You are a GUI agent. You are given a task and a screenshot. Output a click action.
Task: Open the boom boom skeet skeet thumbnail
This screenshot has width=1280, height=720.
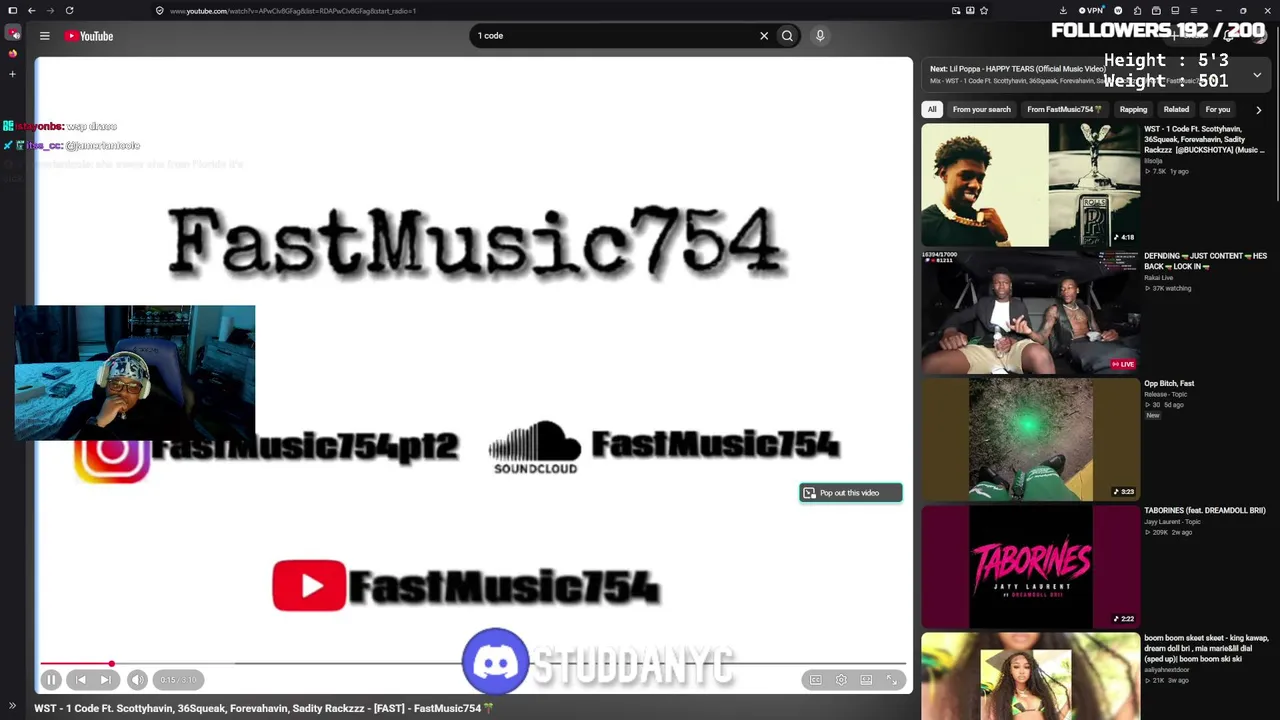point(1030,676)
